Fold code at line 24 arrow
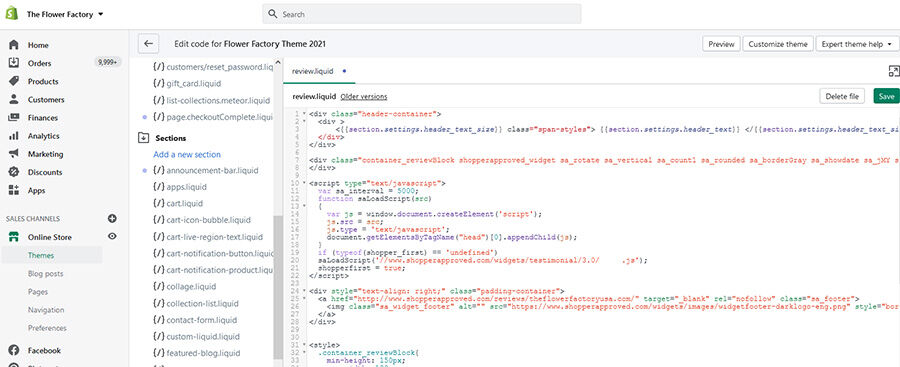Viewport: 900px width, 367px height. pyautogui.click(x=304, y=291)
